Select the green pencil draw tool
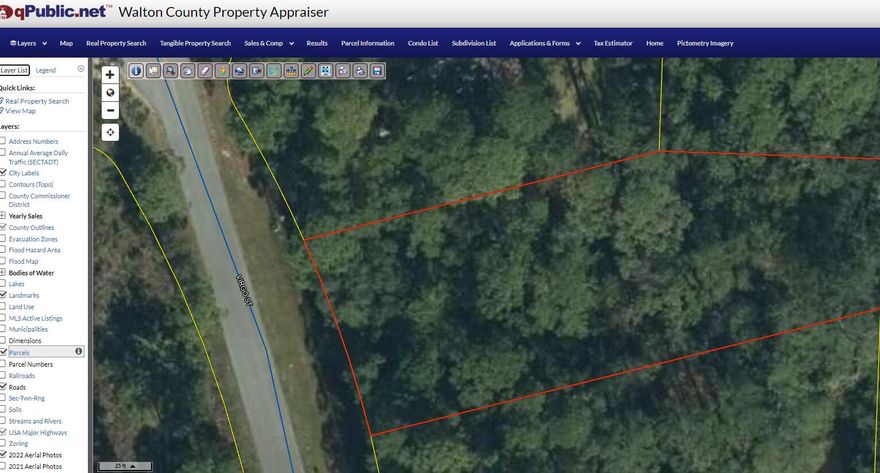The image size is (880, 473). 308,71
